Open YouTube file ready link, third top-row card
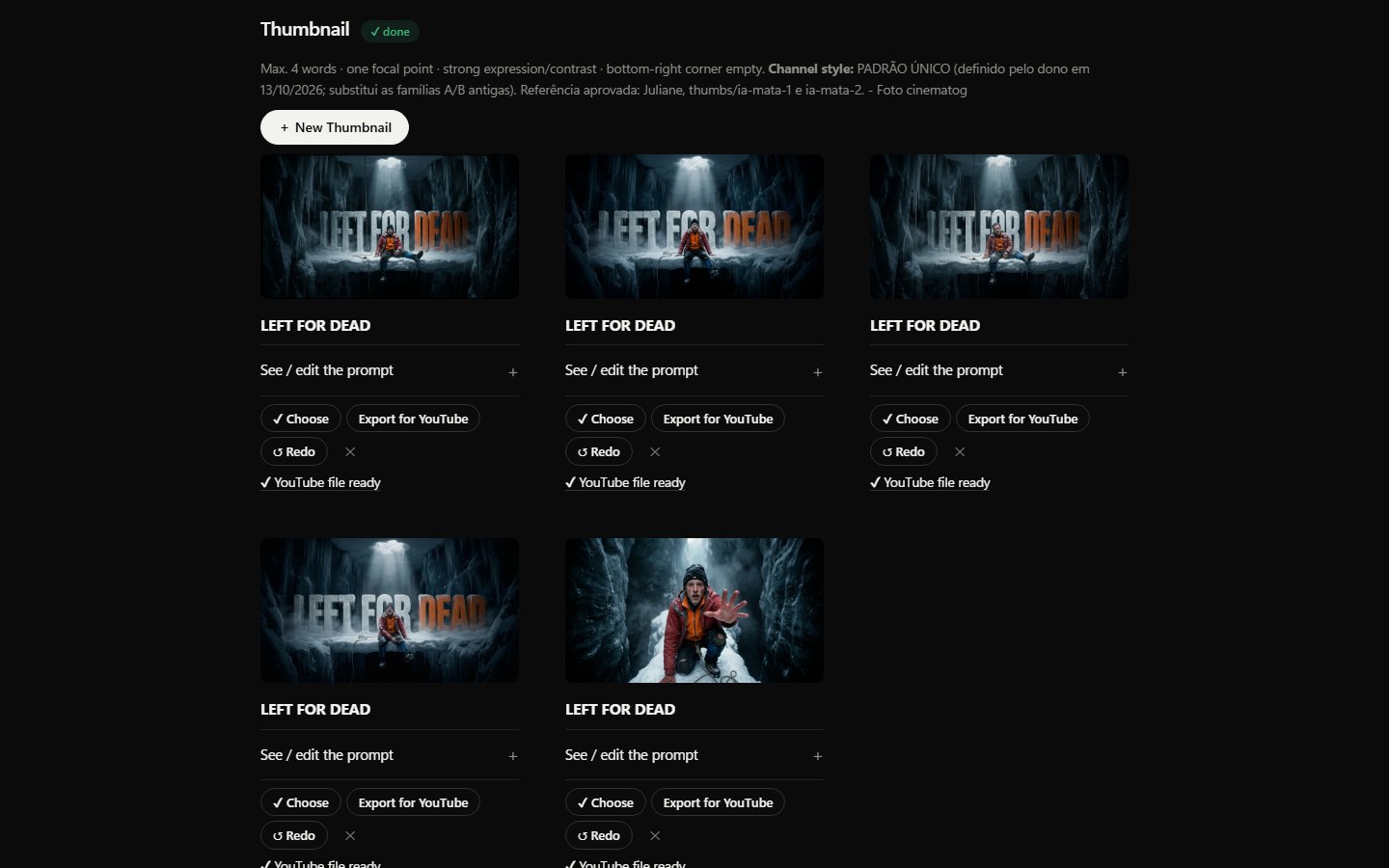Viewport: 1389px width, 868px height. (x=930, y=482)
